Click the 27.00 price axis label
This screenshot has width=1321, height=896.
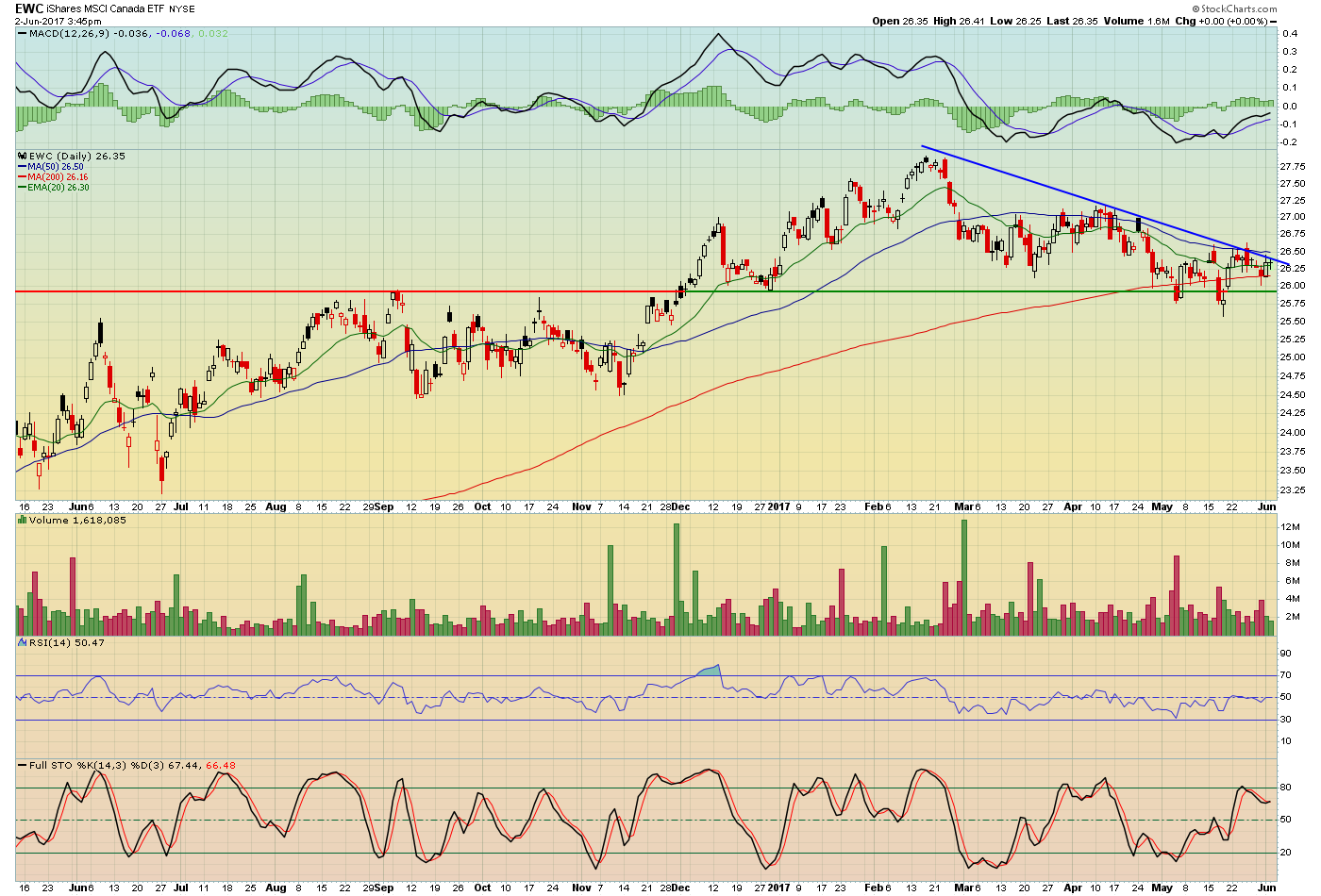[x=1292, y=217]
